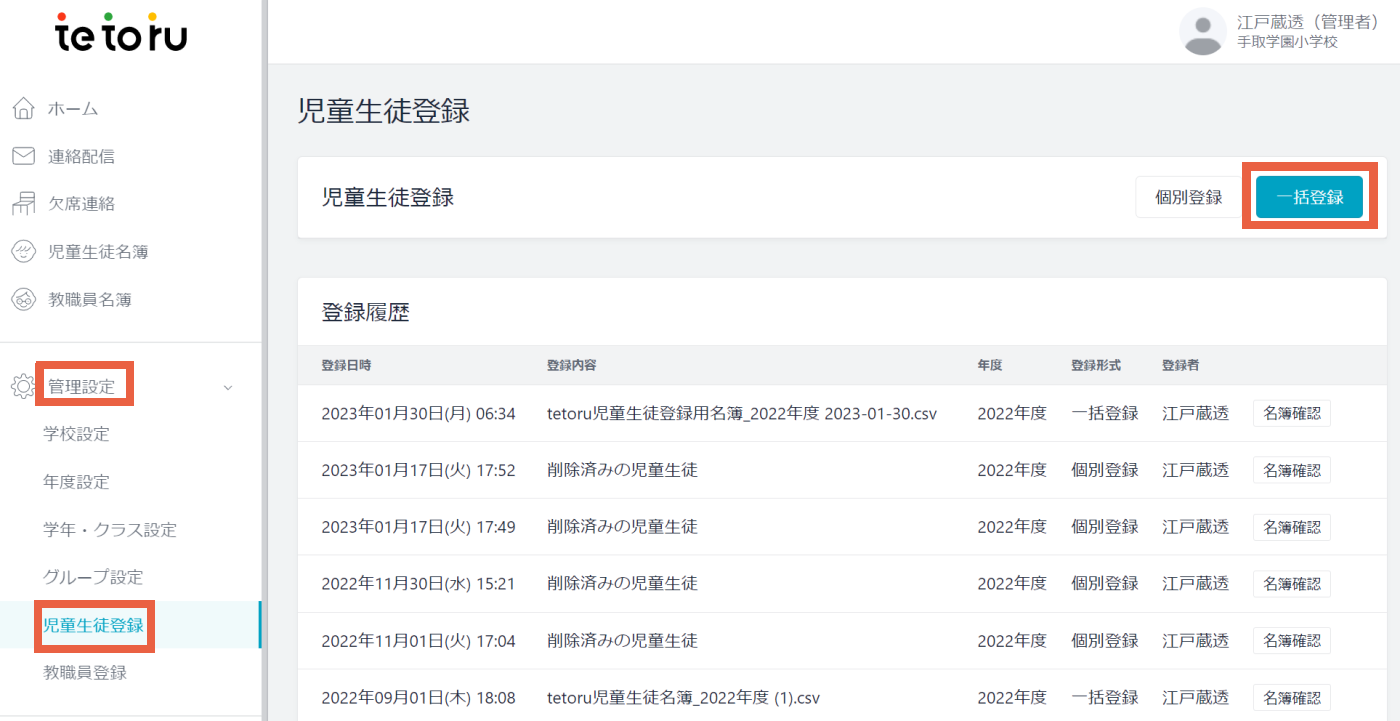Click the 登録形式 column header
The height and width of the screenshot is (721, 1400).
point(1096,365)
